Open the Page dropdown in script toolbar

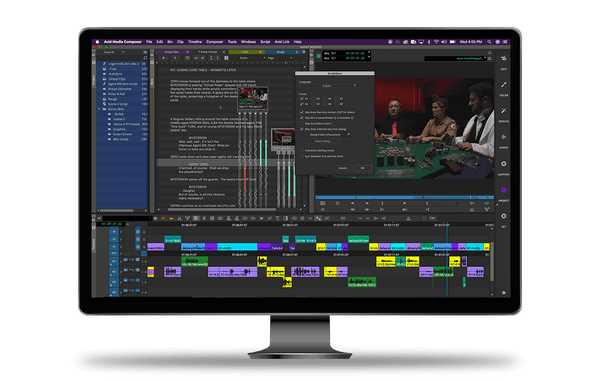(x=280, y=58)
